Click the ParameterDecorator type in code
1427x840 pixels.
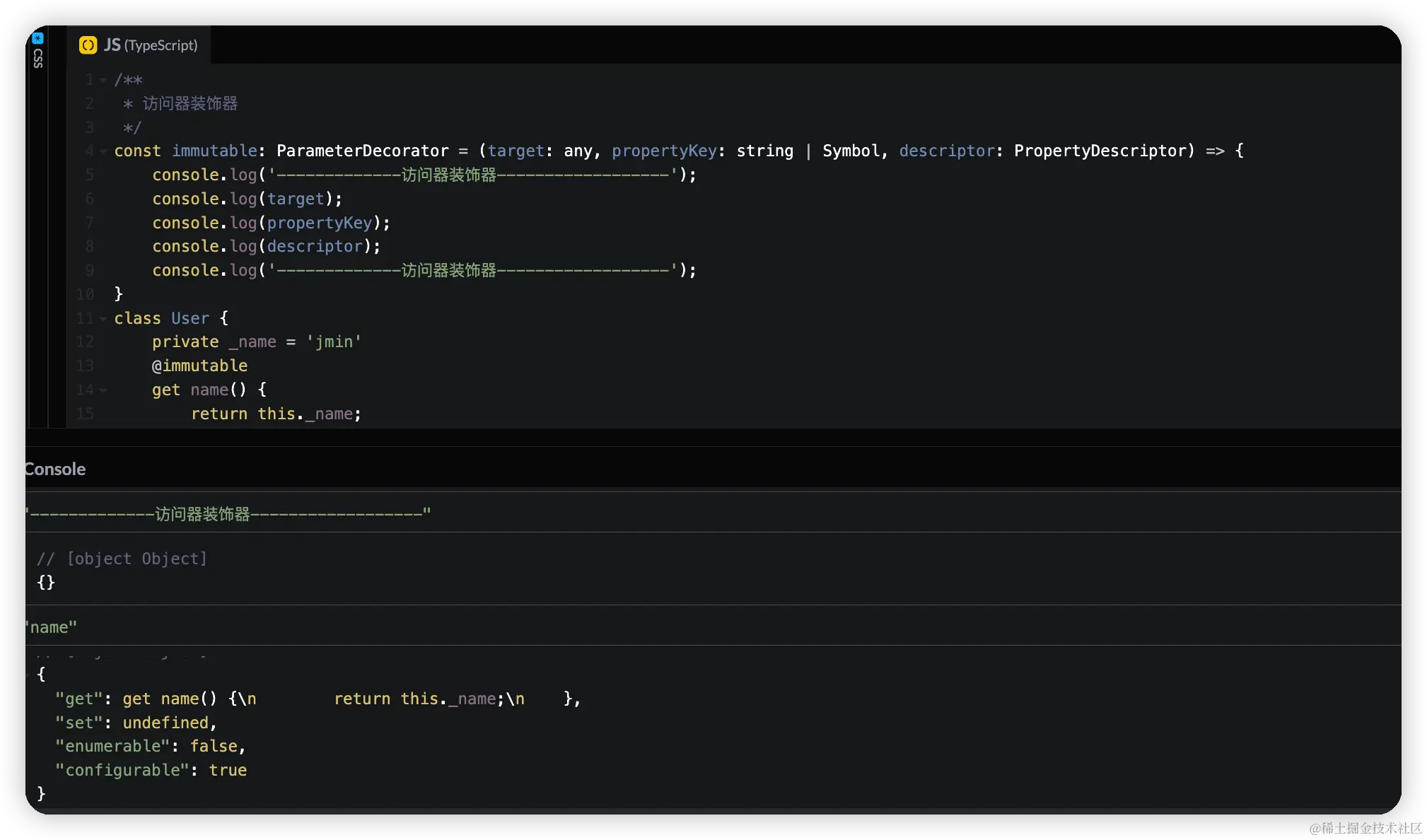click(x=362, y=151)
